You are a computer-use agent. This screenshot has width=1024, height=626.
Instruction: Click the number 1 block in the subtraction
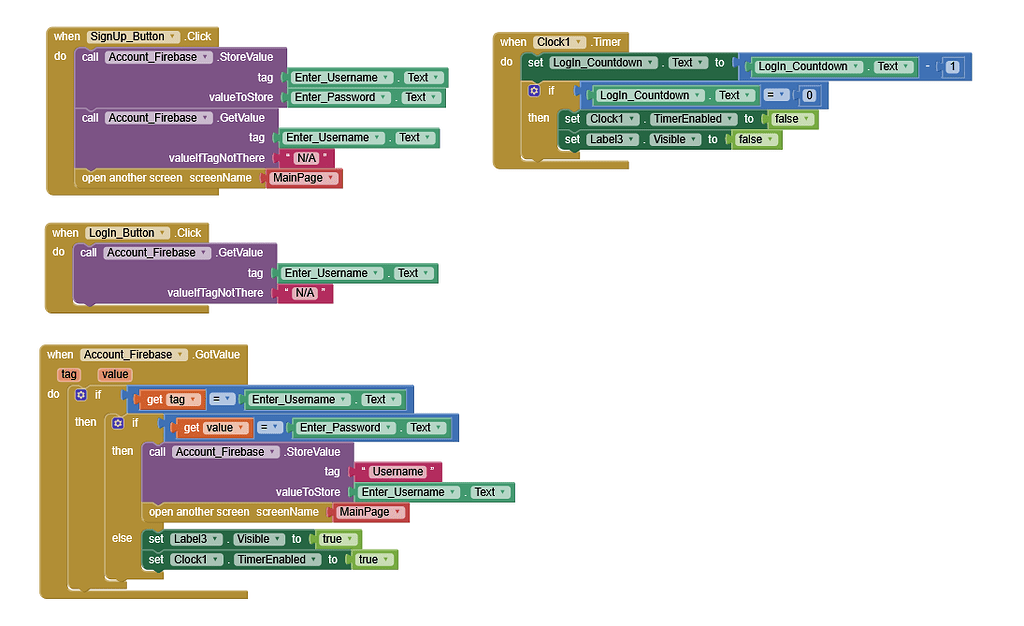(x=953, y=67)
